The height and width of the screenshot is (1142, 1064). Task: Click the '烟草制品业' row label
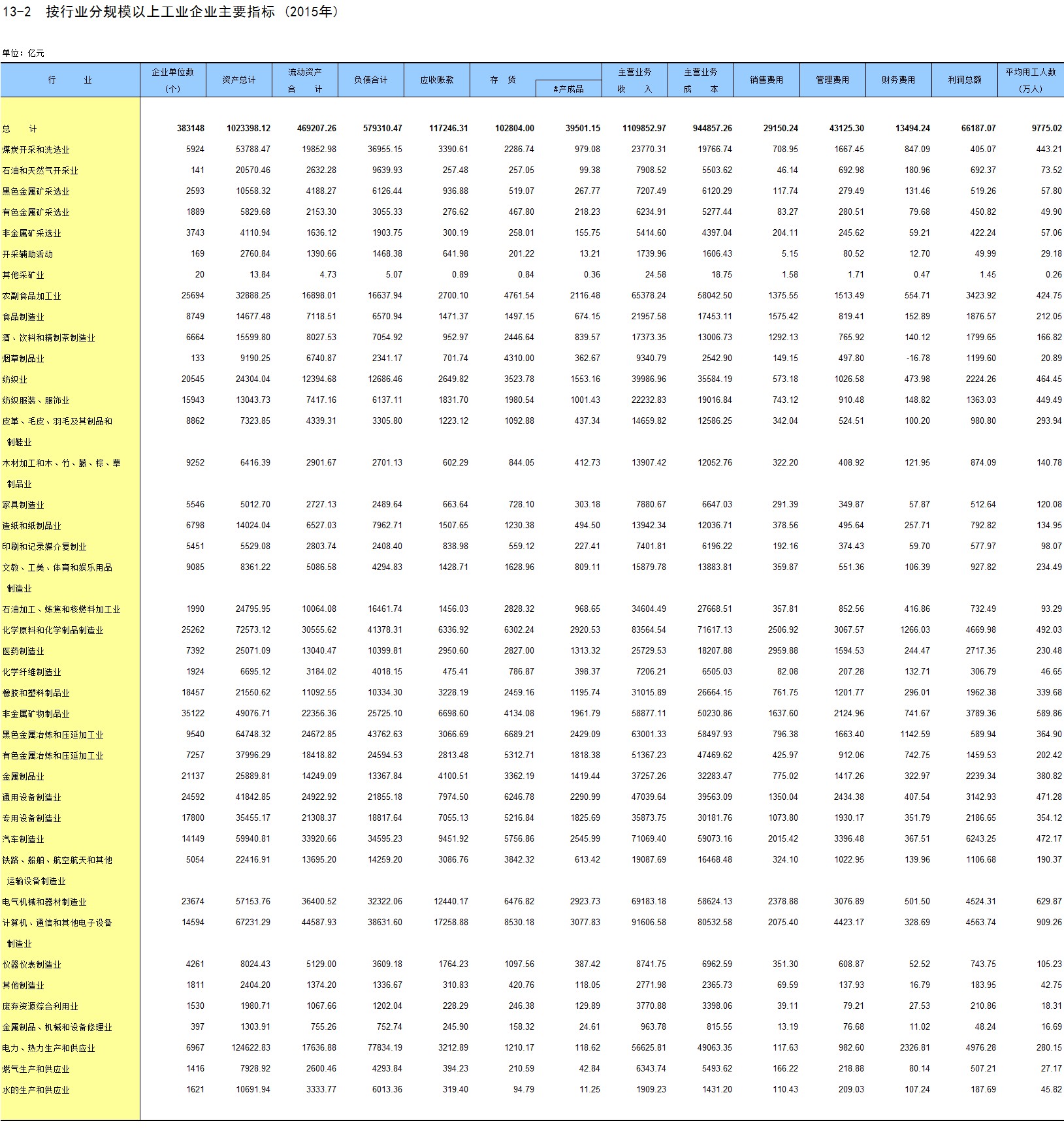coord(24,358)
